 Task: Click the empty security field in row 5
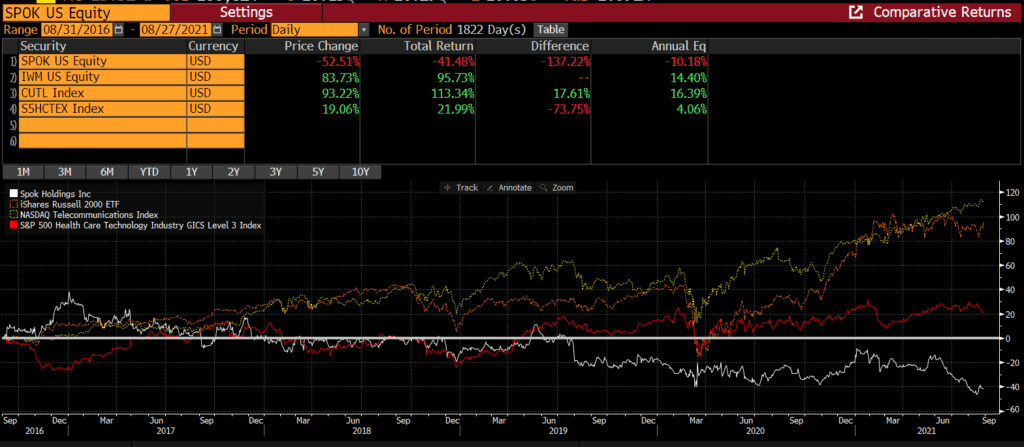click(102, 125)
